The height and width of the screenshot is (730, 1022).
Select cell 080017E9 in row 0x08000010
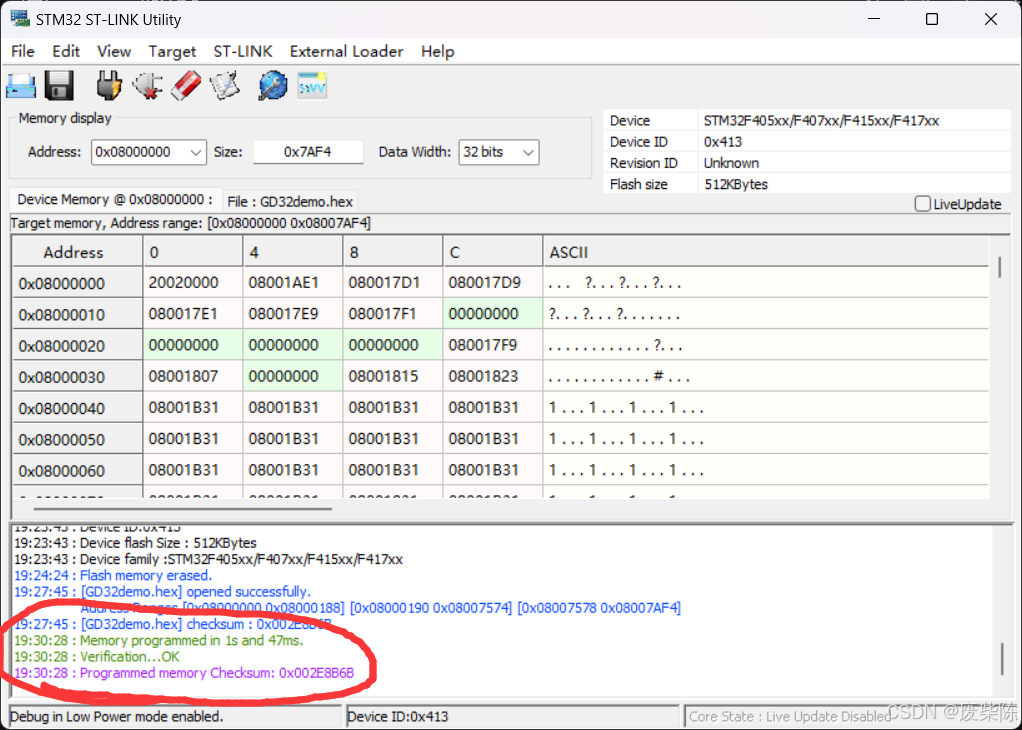(x=293, y=314)
